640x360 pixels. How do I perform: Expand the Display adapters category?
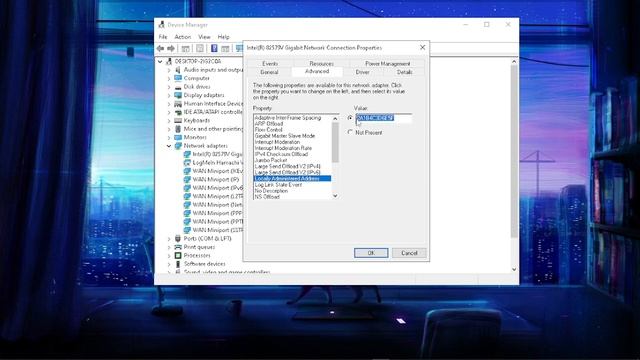(169, 95)
